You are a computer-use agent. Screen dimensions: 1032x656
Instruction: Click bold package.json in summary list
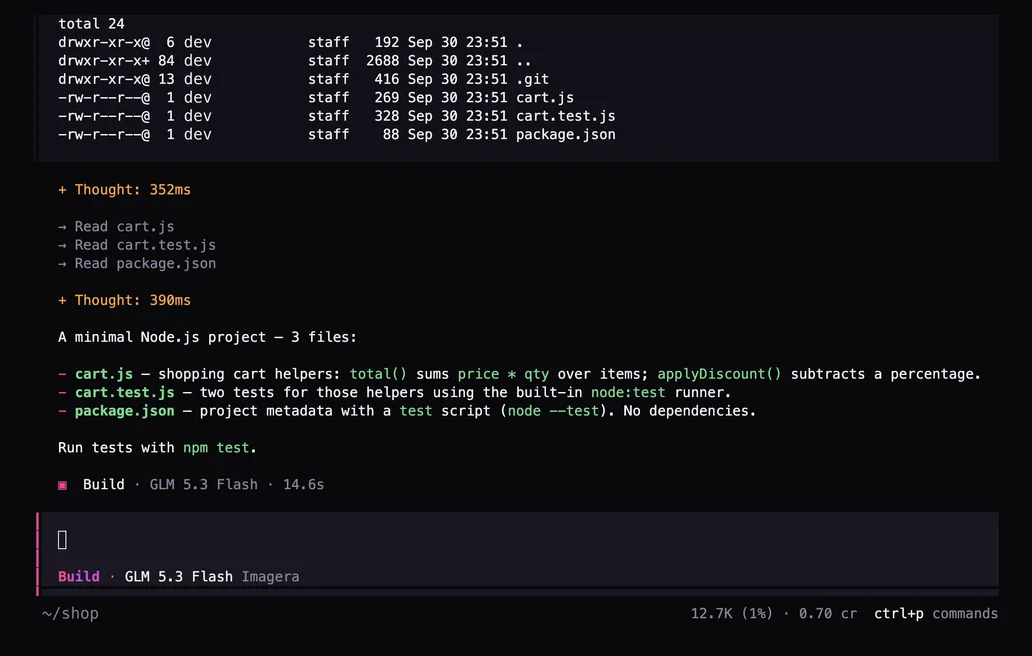tap(124, 411)
